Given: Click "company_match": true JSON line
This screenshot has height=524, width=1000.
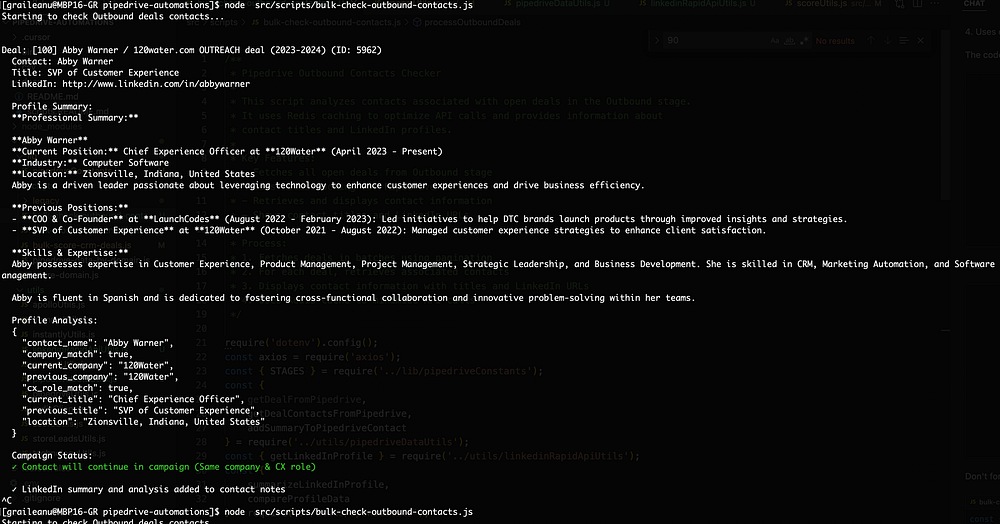Looking at the screenshot, I should tap(77, 354).
